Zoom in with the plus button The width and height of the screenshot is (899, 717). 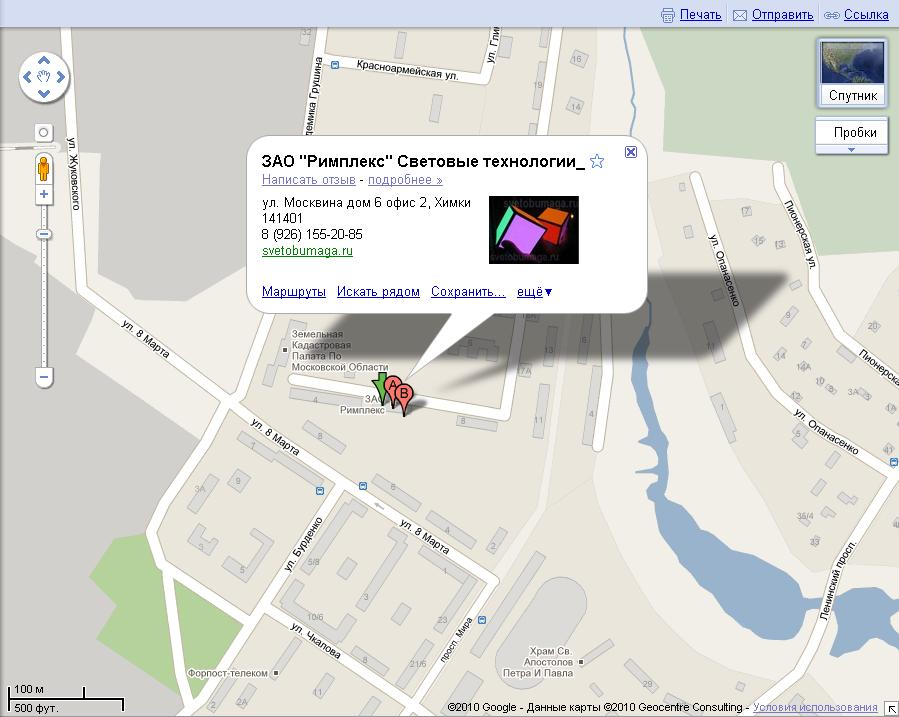coord(44,194)
